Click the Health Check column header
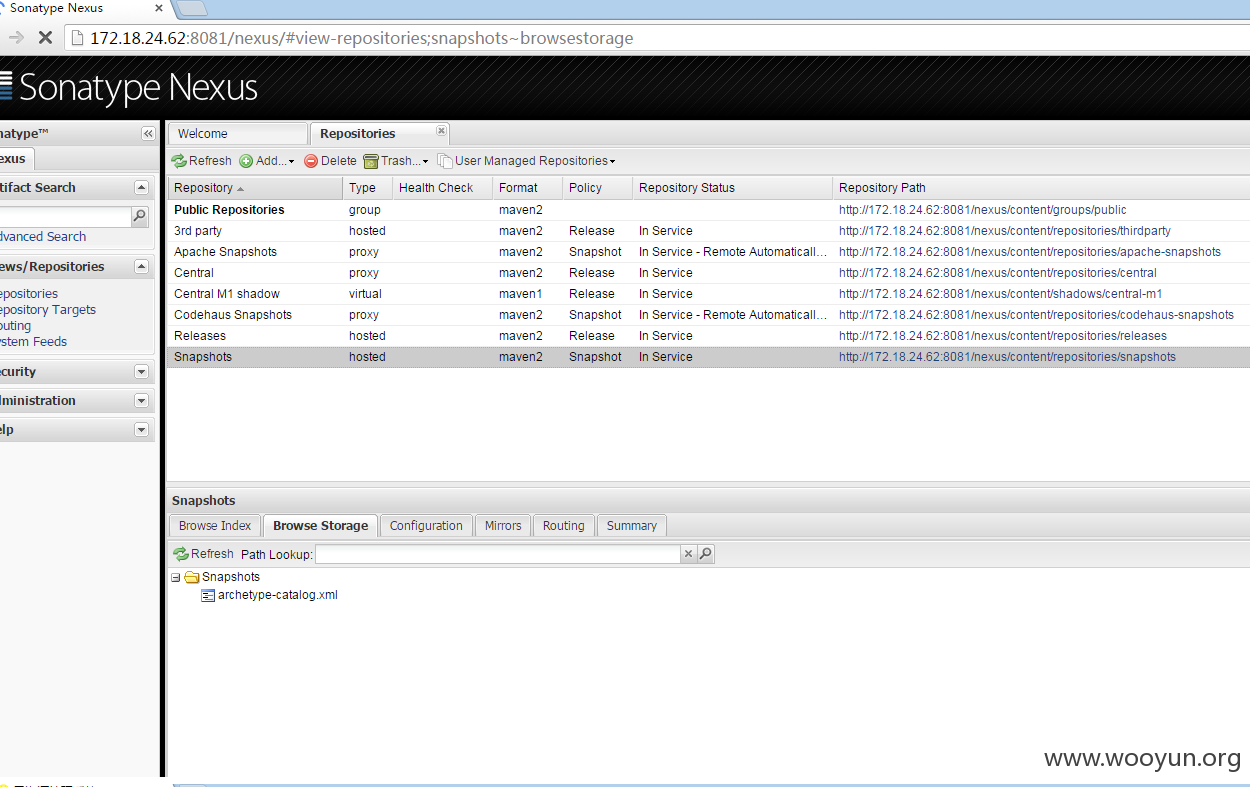The height and width of the screenshot is (787, 1250). click(x=442, y=188)
